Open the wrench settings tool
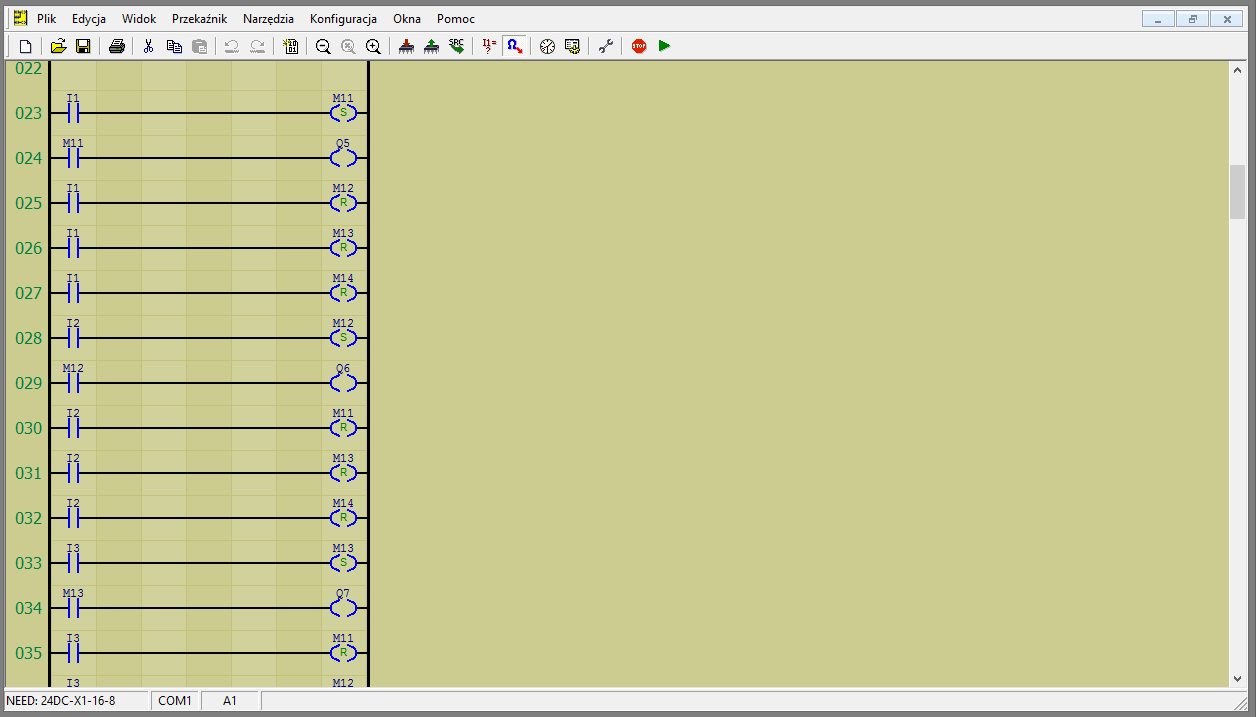Image resolution: width=1256 pixels, height=717 pixels. 606,46
